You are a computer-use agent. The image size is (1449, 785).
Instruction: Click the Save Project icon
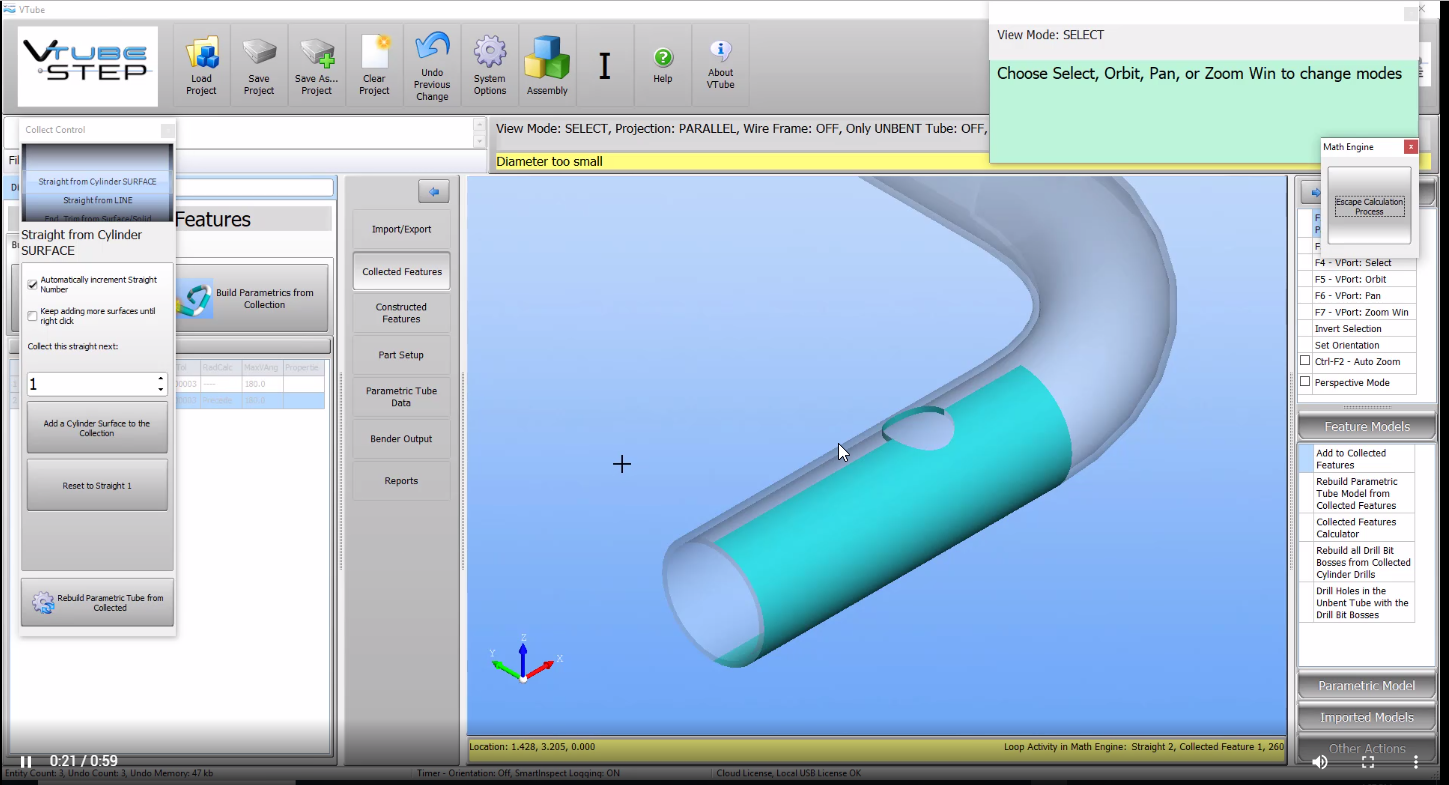[x=259, y=52]
